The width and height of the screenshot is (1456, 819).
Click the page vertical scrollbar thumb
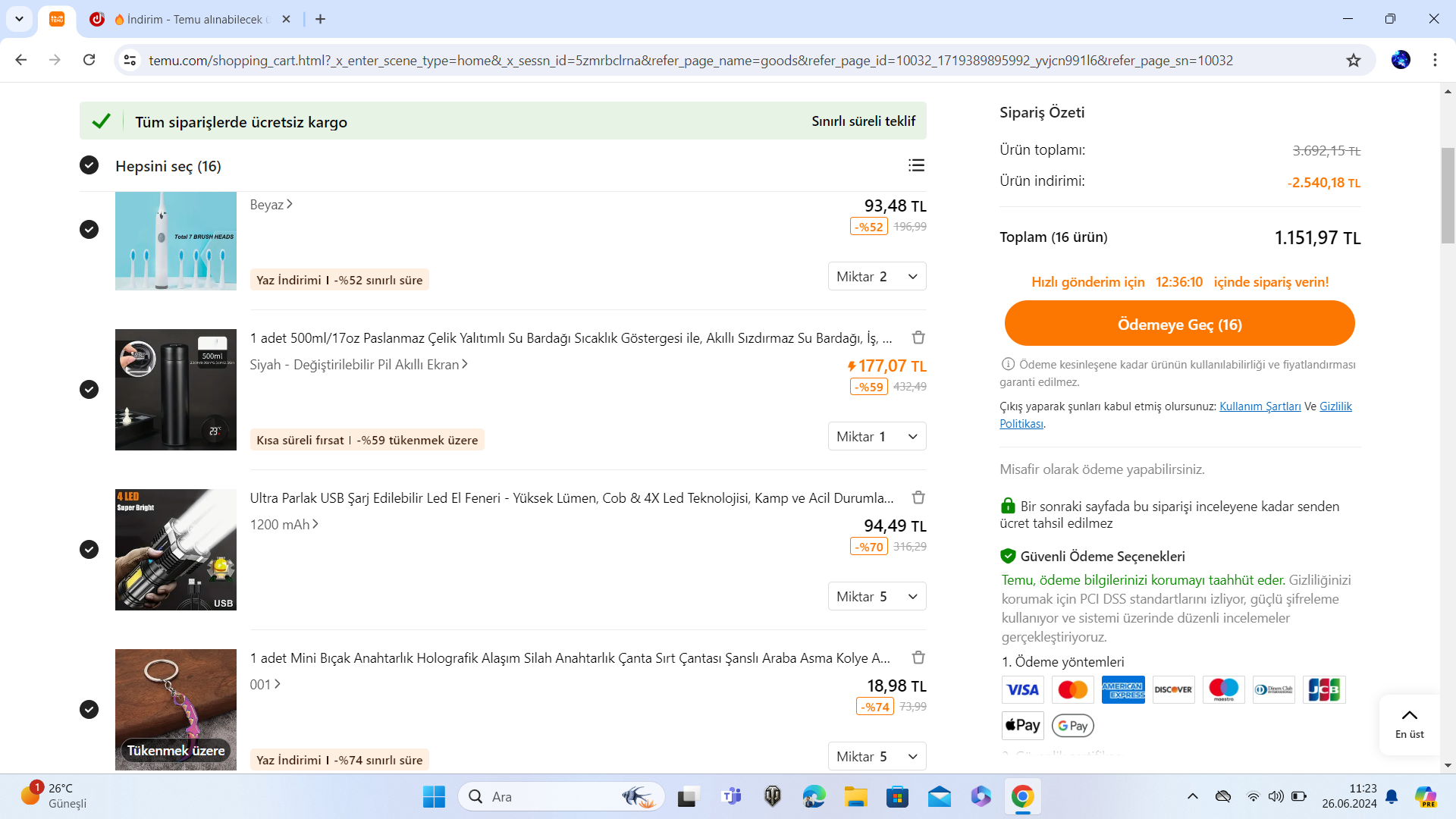click(x=1448, y=196)
